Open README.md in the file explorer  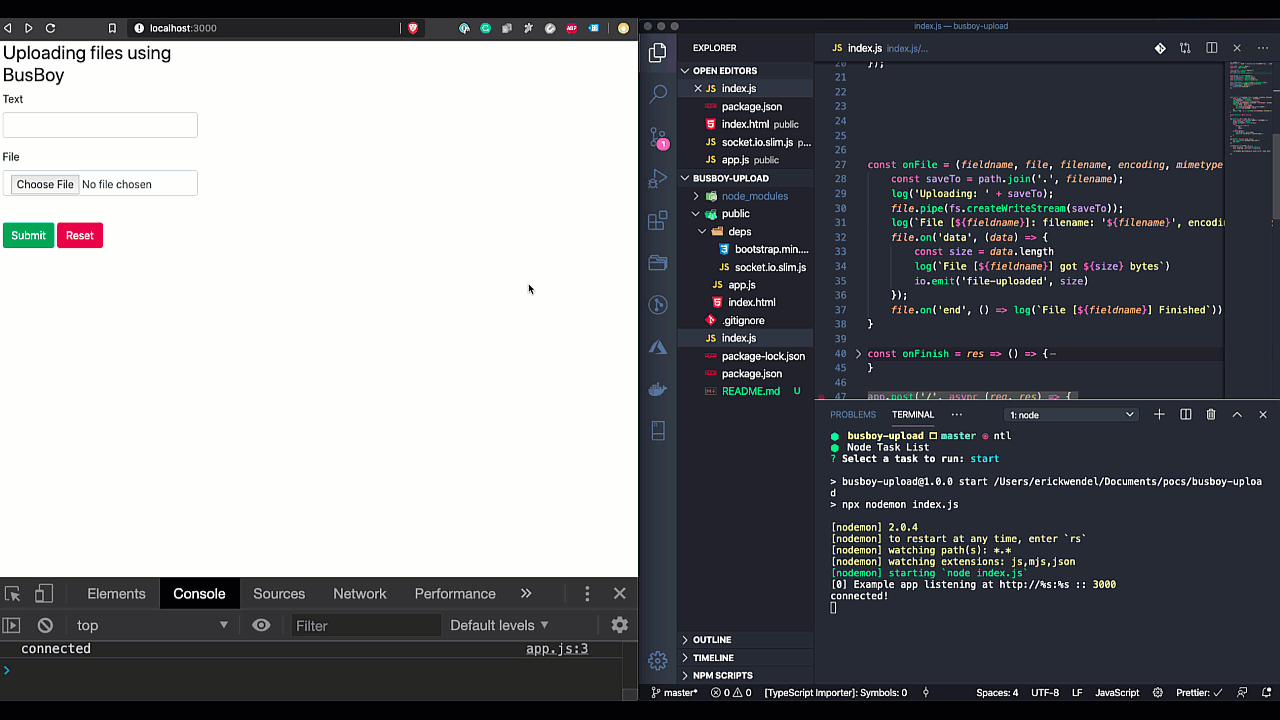click(751, 391)
